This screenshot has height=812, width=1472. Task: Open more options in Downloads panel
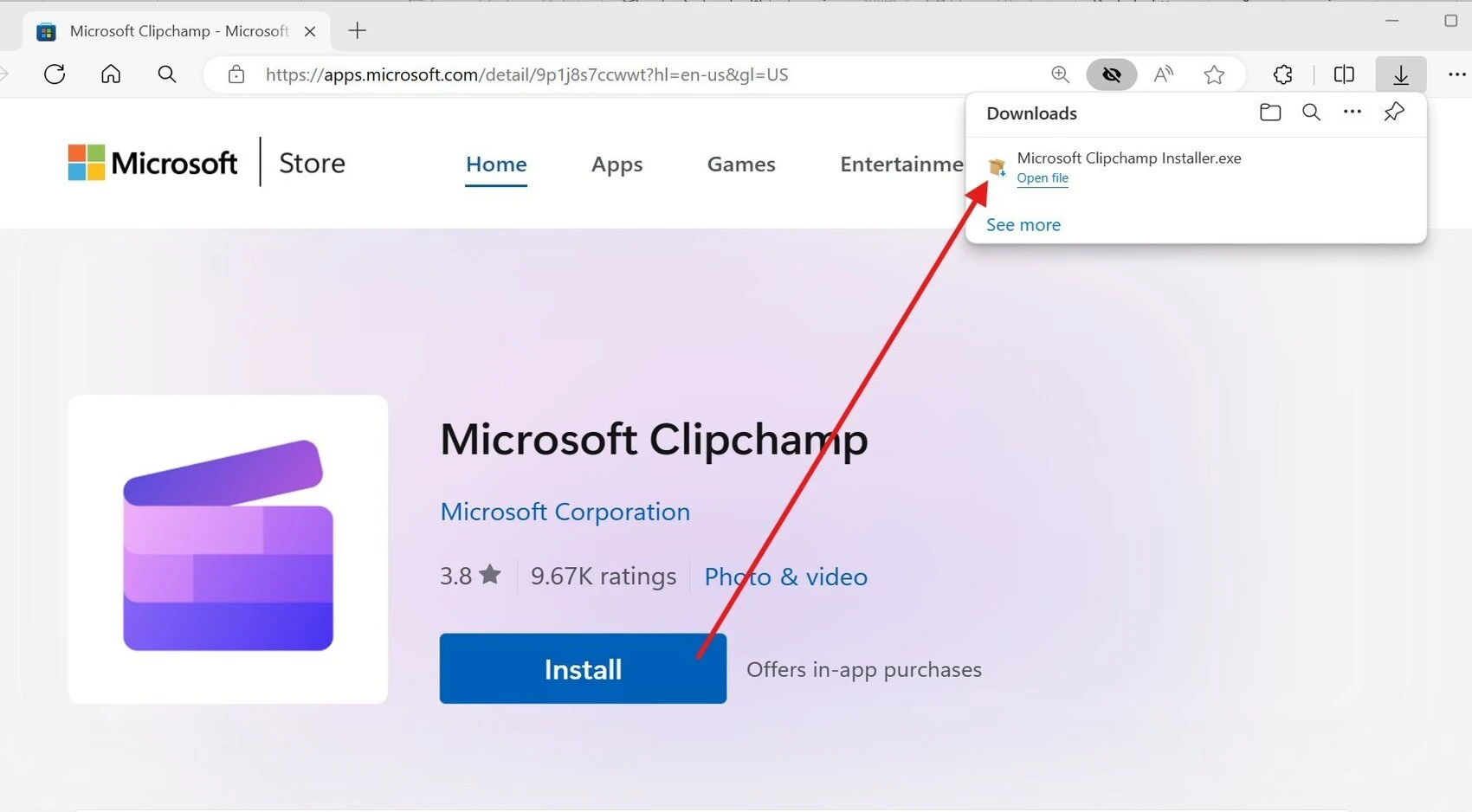[1353, 112]
